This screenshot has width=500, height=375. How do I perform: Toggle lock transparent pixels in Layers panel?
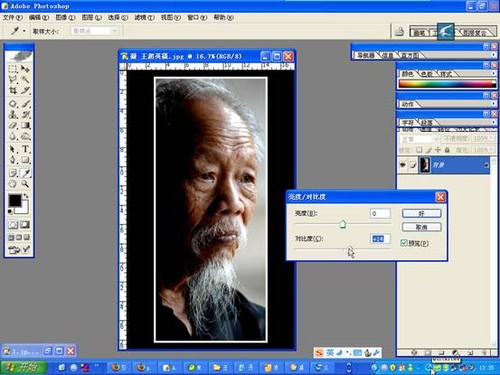[419, 150]
